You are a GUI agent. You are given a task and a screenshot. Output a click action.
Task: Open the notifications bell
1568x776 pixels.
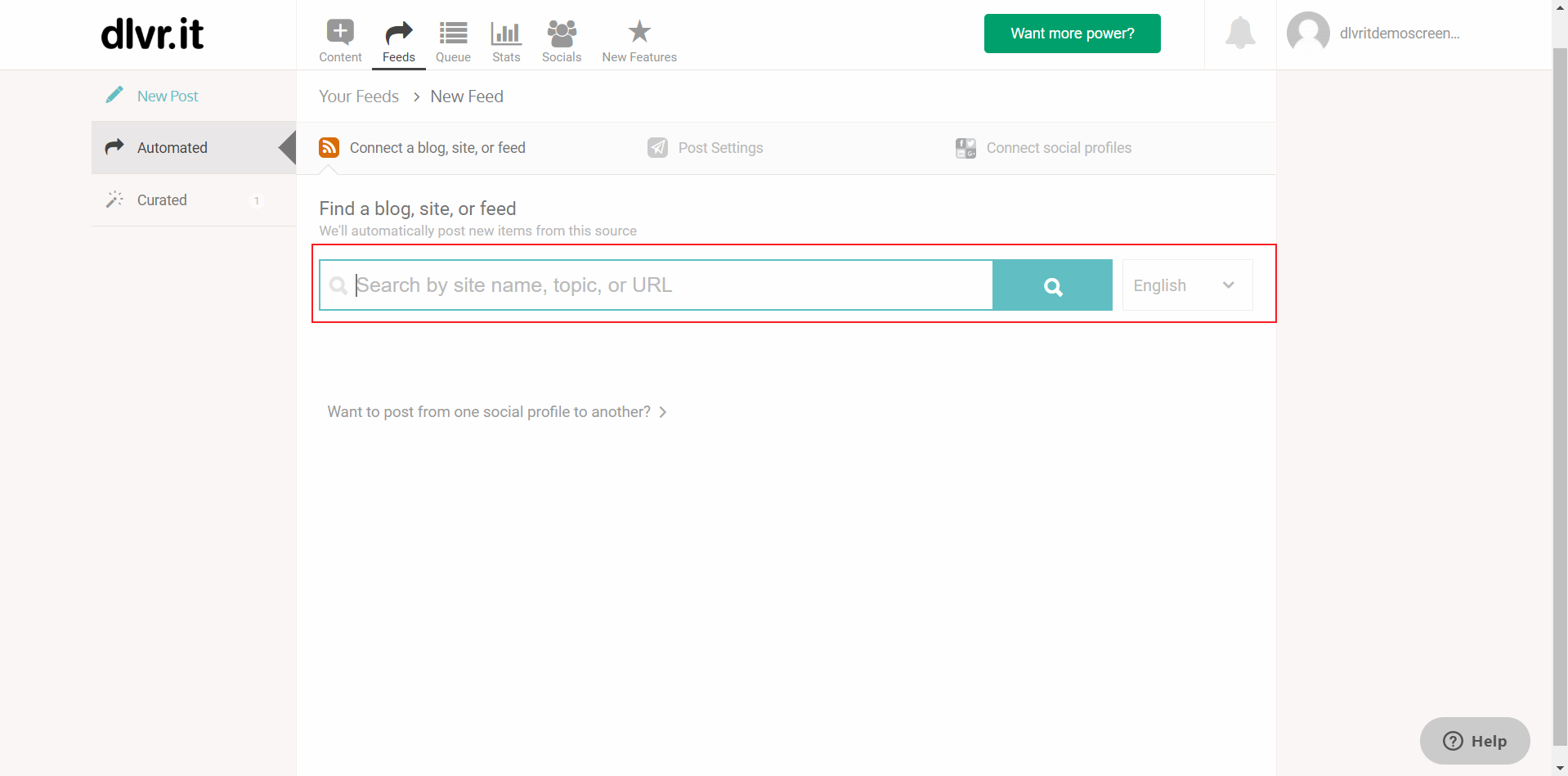1240,33
